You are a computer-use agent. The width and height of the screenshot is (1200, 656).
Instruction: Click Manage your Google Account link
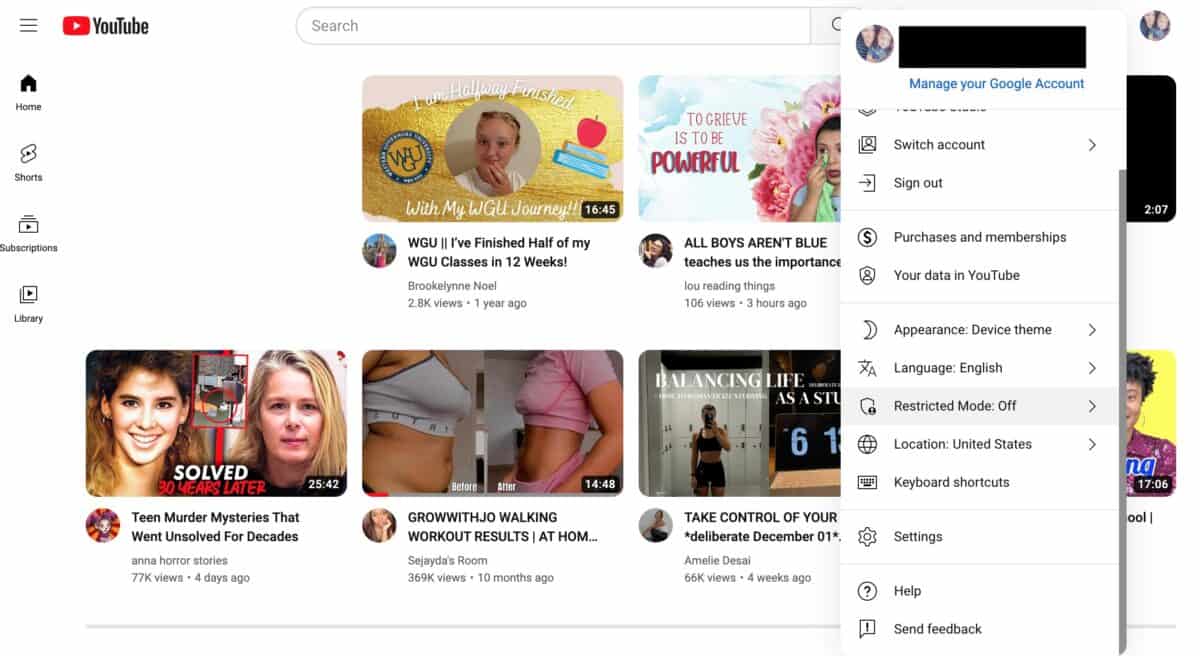pyautogui.click(x=997, y=84)
